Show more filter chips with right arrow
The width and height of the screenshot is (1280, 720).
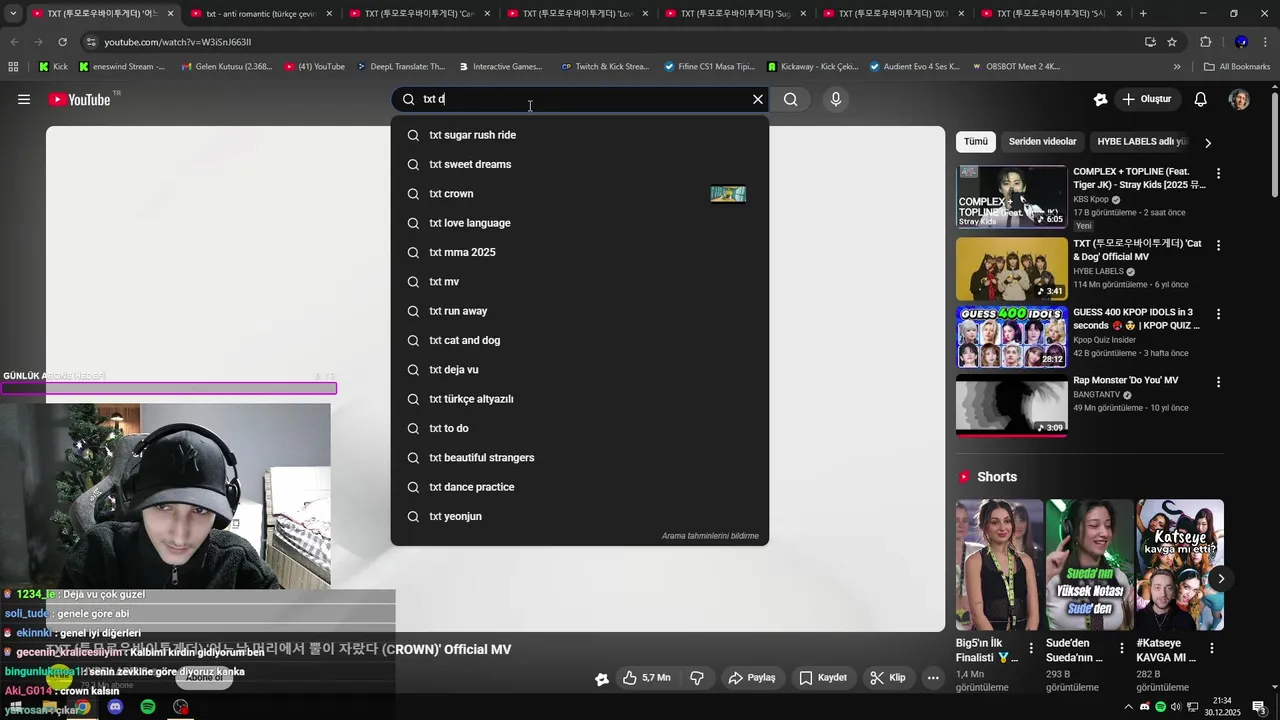(1208, 143)
